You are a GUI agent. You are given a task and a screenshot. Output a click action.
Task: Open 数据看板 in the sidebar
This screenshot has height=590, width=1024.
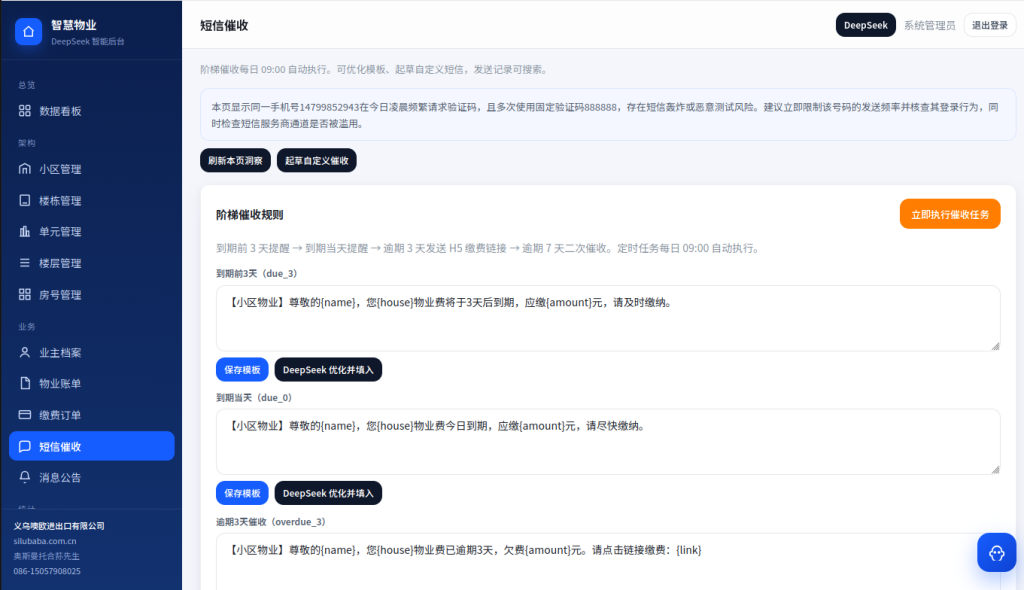point(91,111)
